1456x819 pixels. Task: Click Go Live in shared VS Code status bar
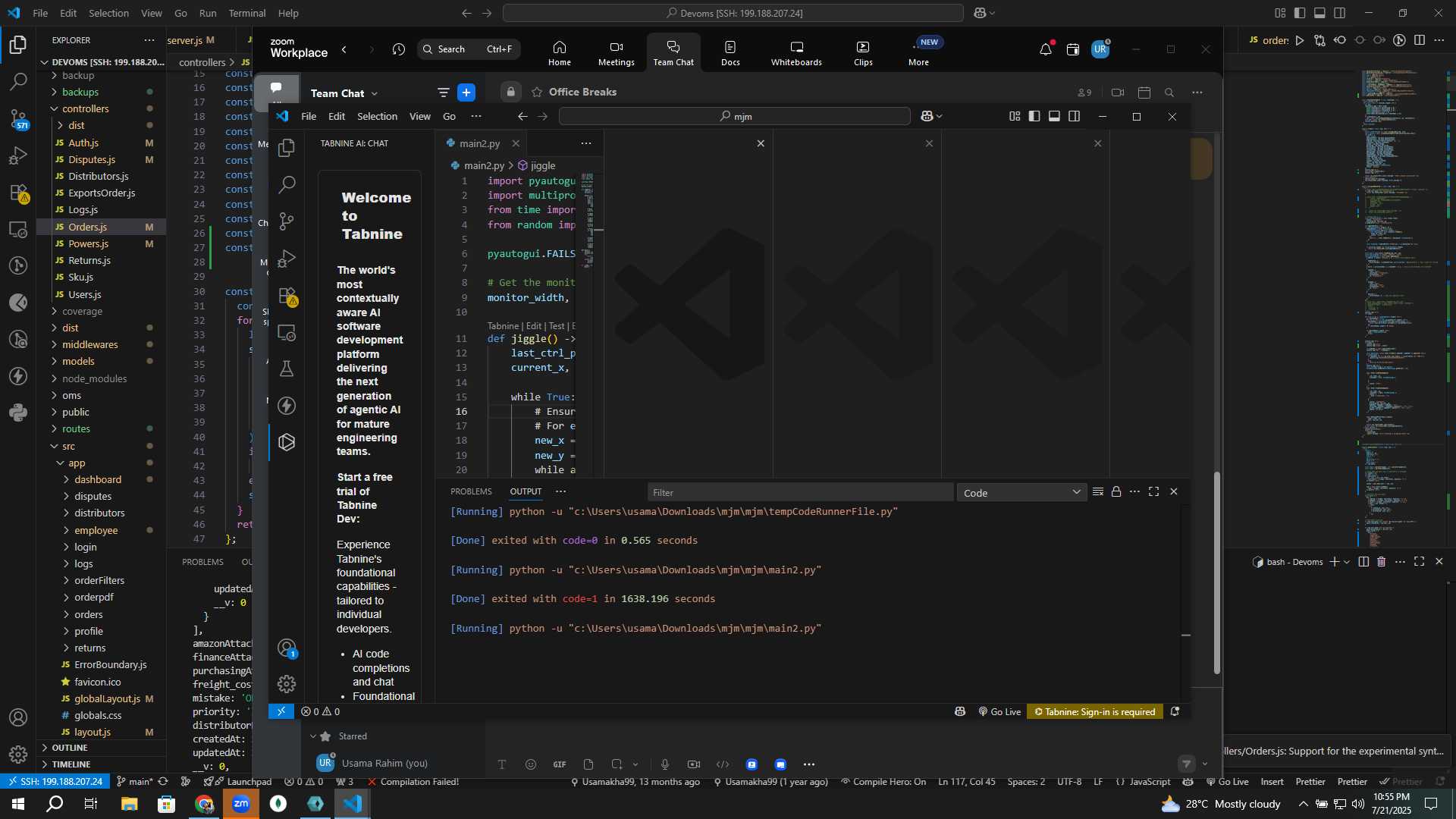[999, 711]
